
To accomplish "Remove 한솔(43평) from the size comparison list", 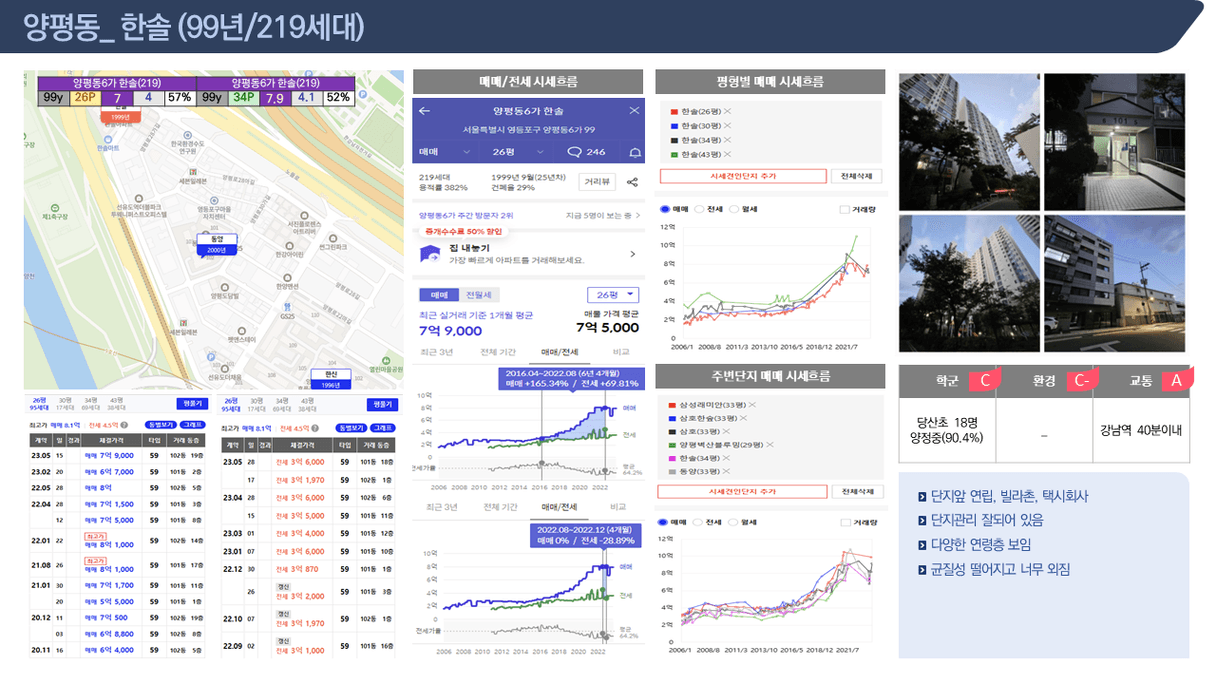I will [x=727, y=154].
